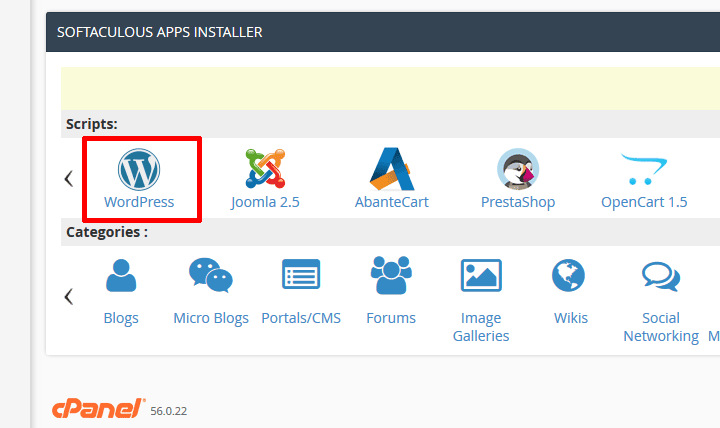
Task: Open the AbanteCart script icon
Action: pos(391,168)
